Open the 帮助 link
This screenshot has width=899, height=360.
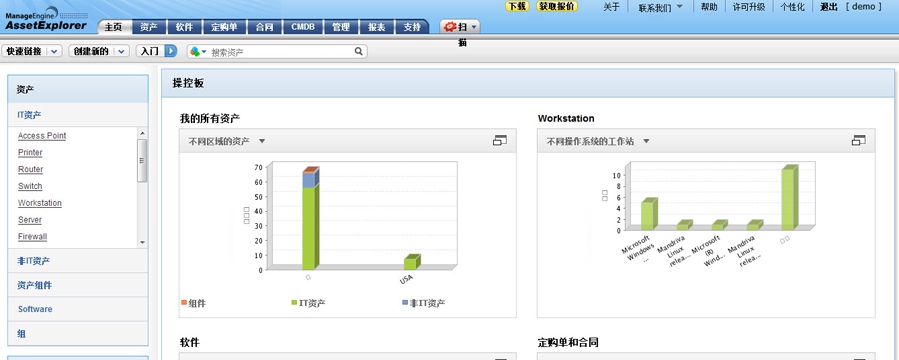pos(709,7)
